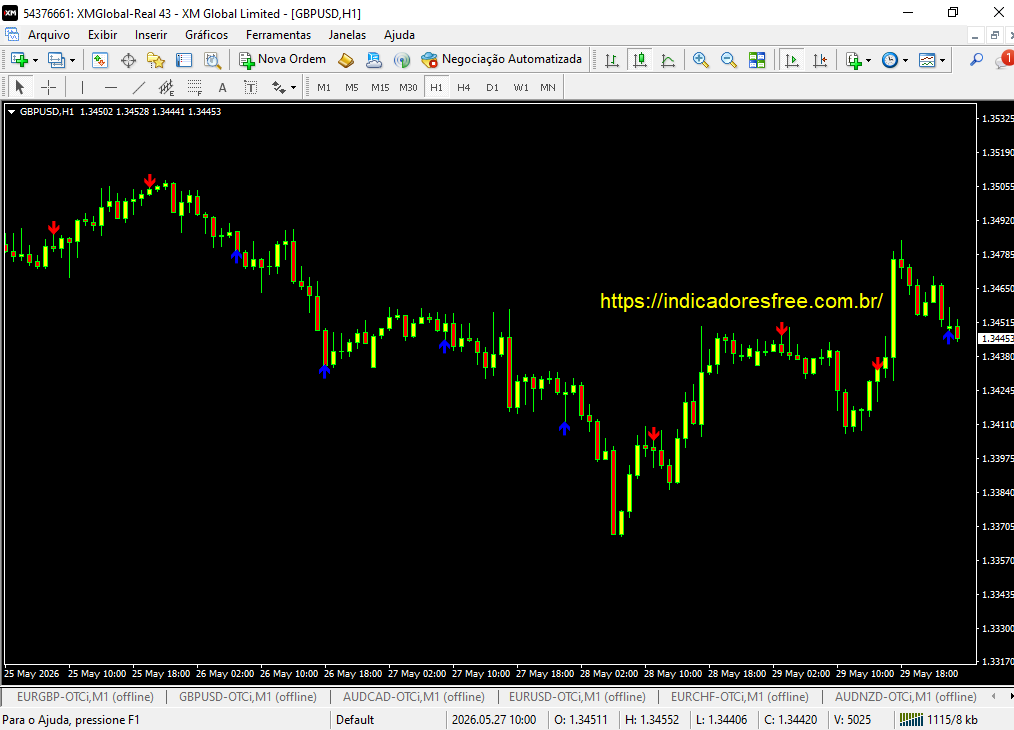Open the Strategy Tester magnifier icon

(212, 60)
